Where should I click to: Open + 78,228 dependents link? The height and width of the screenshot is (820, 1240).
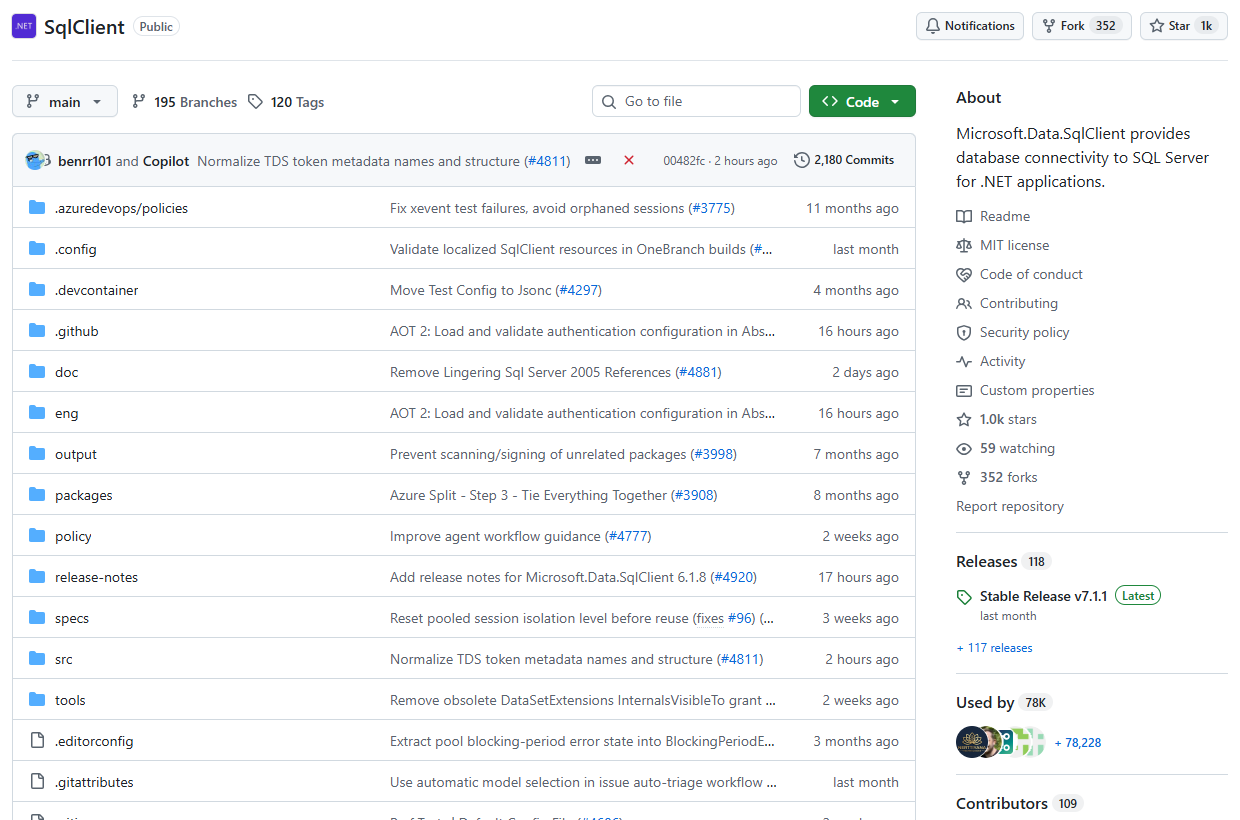(x=1078, y=743)
